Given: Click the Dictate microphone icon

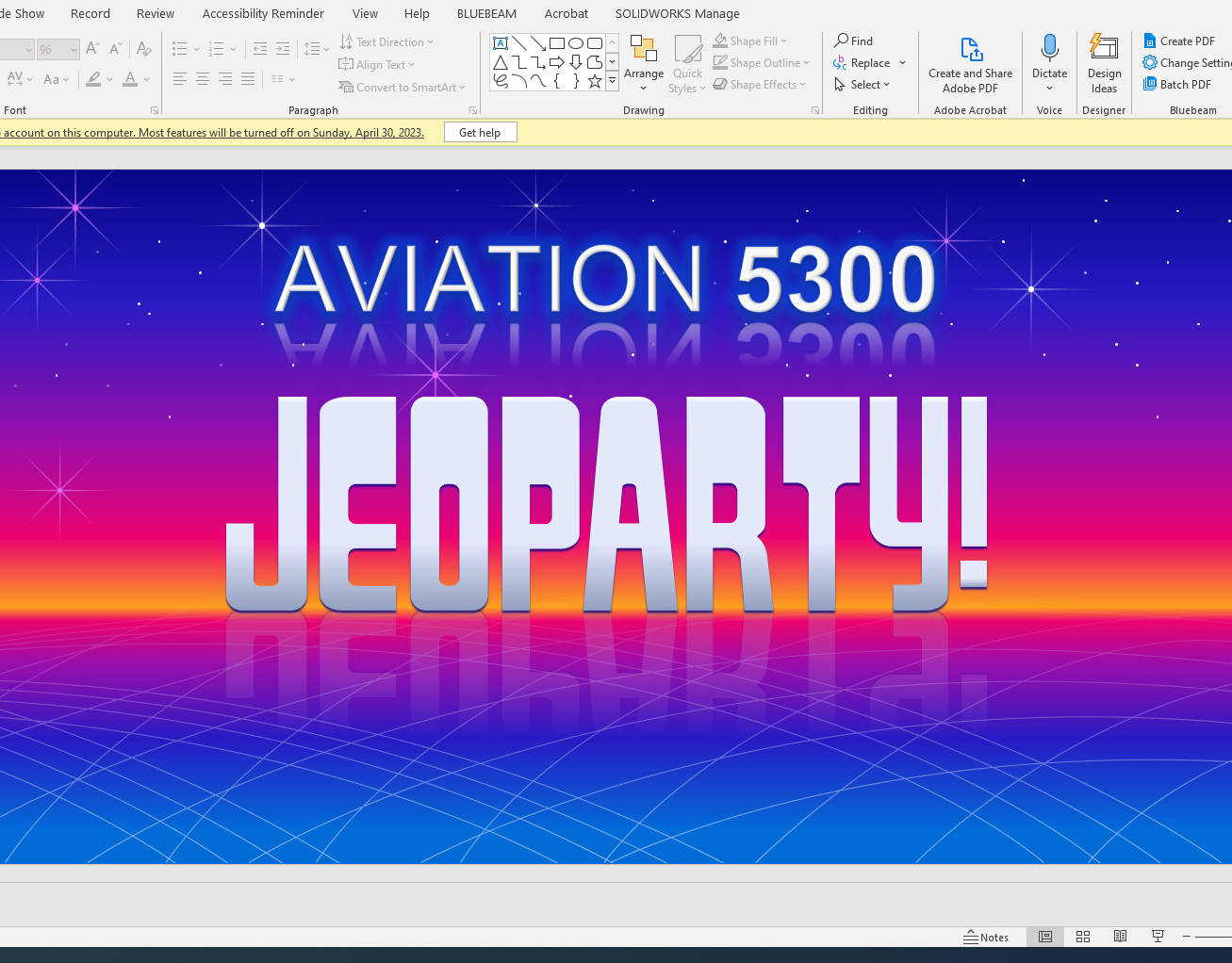Looking at the screenshot, I should pyautogui.click(x=1049, y=49).
